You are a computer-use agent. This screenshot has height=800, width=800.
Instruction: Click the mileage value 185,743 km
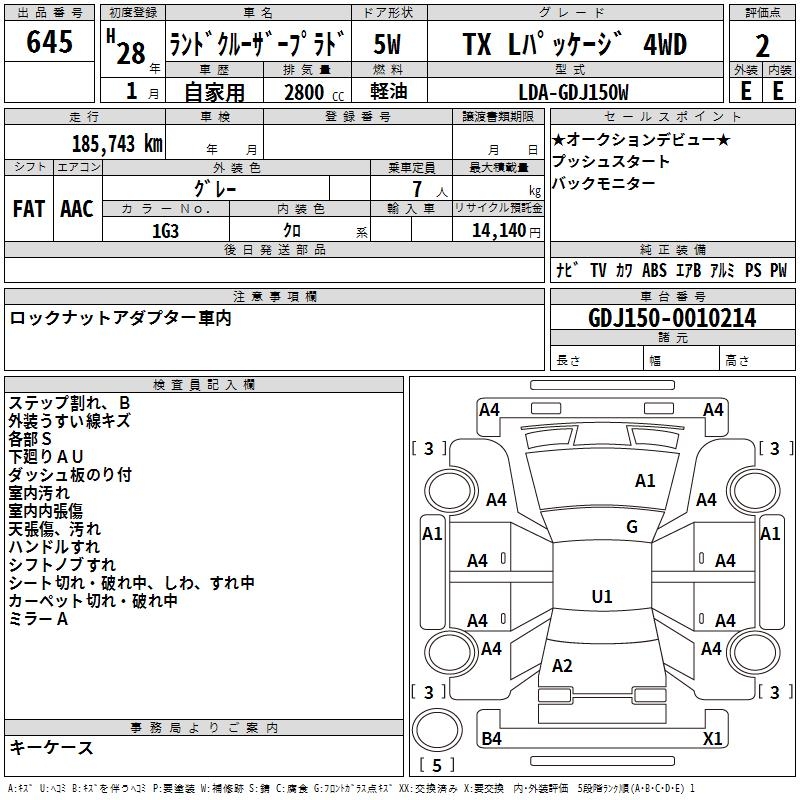pyautogui.click(x=116, y=144)
